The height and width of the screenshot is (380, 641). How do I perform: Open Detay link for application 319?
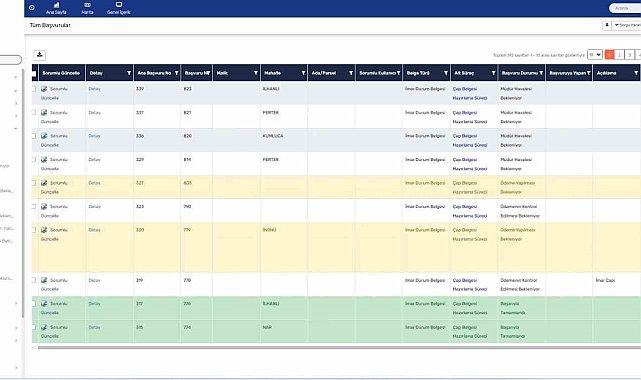pyautogui.click(x=94, y=280)
